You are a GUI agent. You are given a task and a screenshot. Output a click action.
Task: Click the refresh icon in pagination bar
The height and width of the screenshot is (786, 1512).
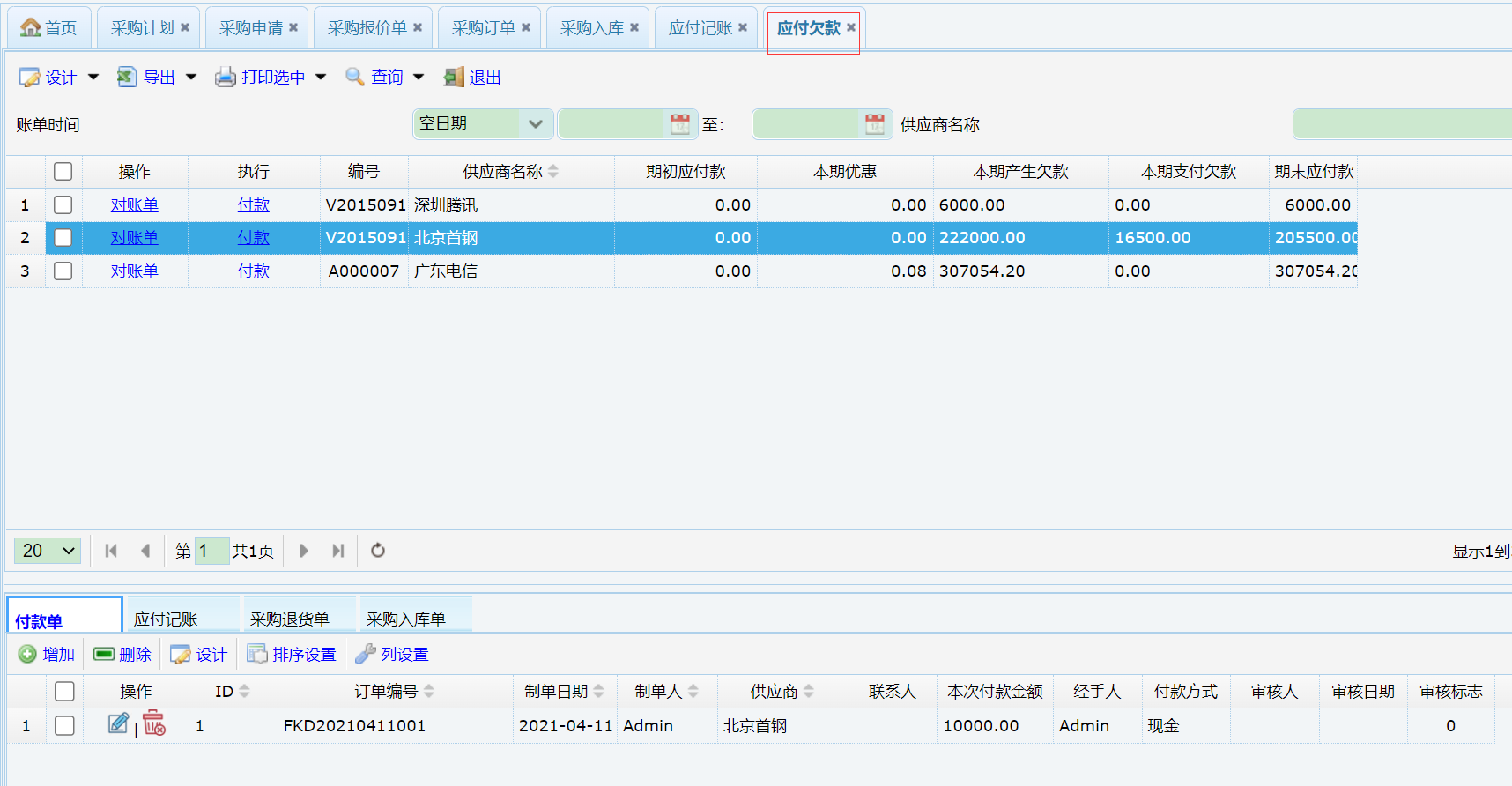tap(378, 551)
